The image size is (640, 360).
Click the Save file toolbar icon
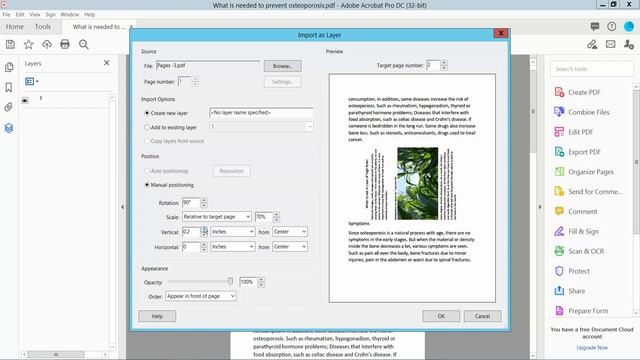[11, 44]
